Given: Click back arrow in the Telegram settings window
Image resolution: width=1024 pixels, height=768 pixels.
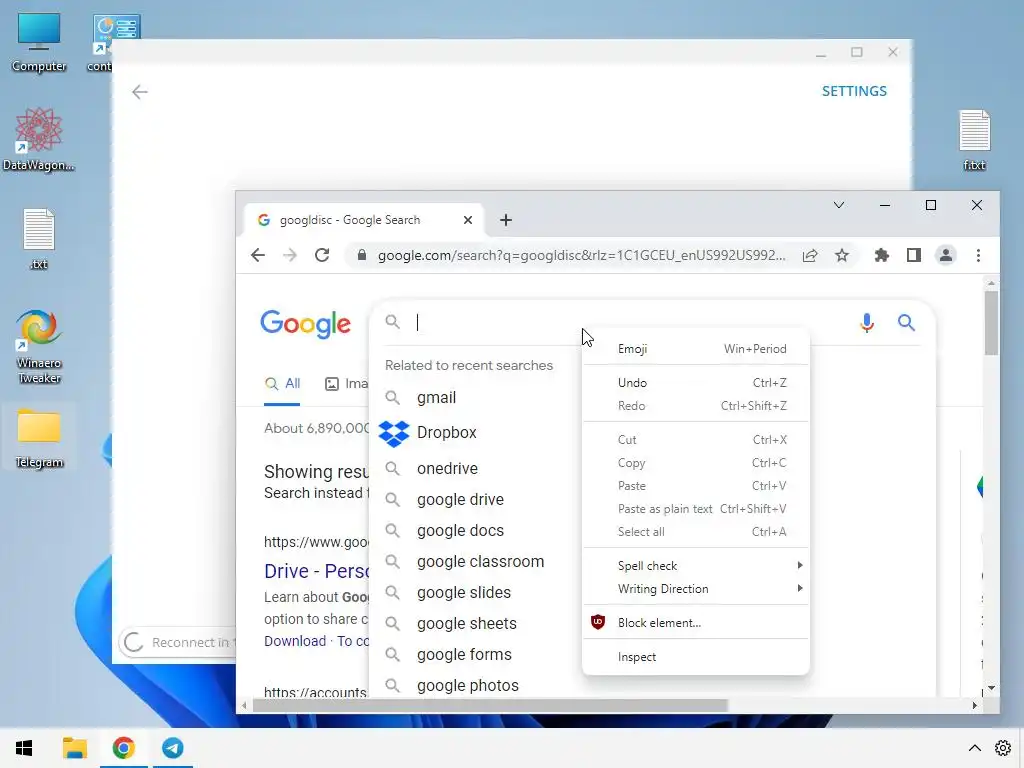Looking at the screenshot, I should (140, 92).
